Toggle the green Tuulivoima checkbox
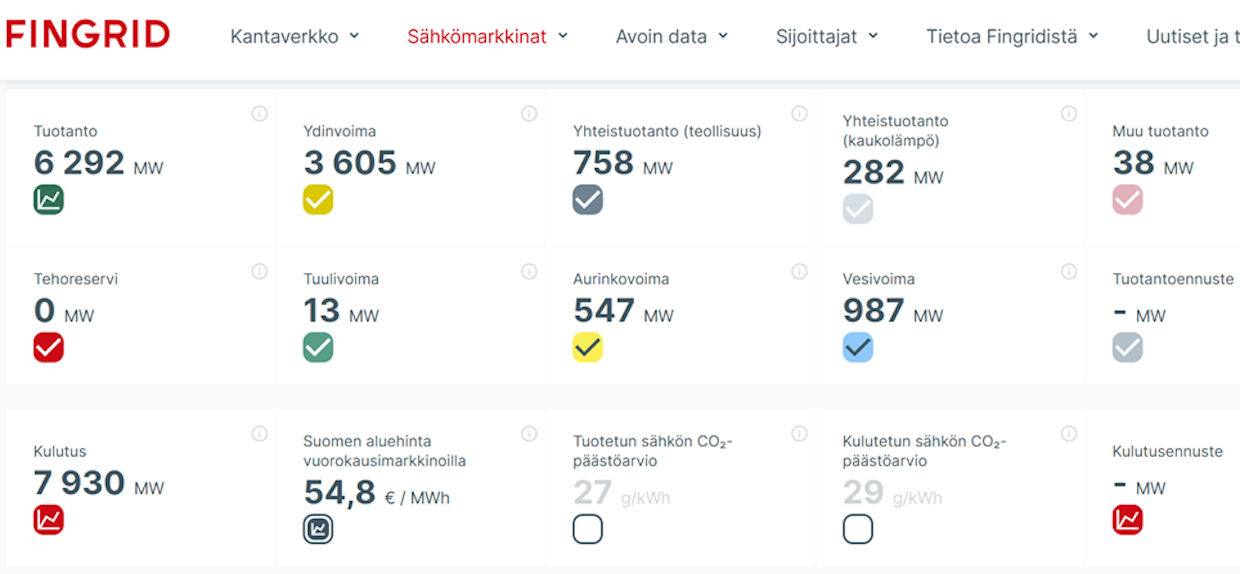 pyautogui.click(x=318, y=348)
